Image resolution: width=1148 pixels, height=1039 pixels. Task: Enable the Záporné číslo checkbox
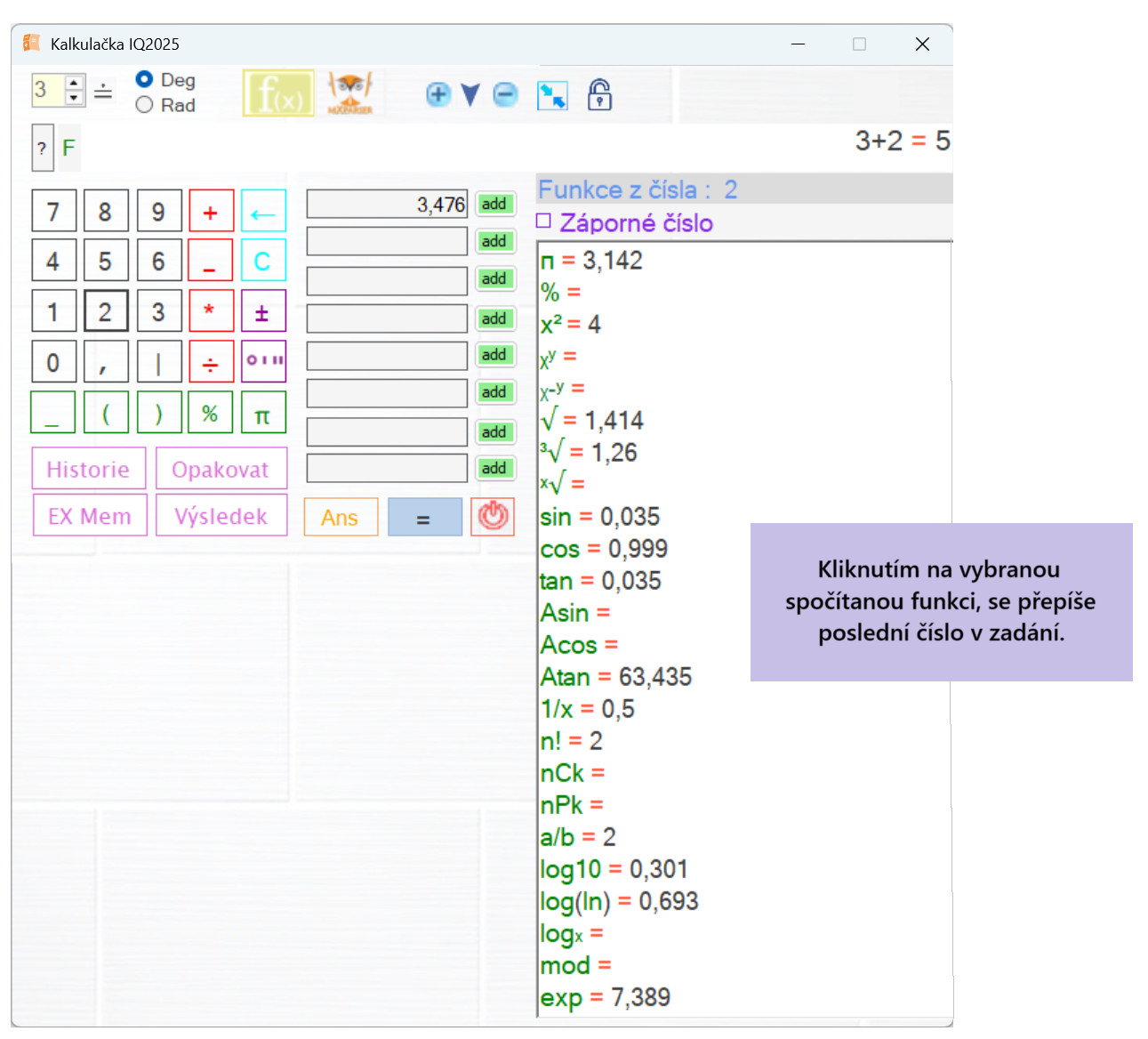tap(544, 221)
